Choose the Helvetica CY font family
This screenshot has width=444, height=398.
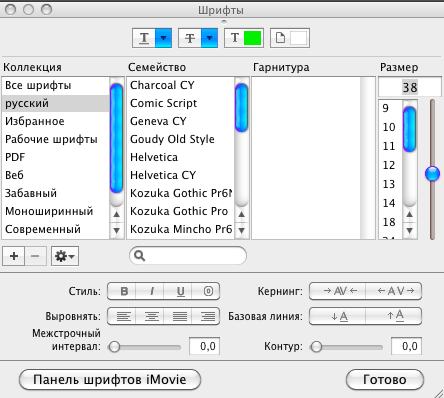pos(181,175)
